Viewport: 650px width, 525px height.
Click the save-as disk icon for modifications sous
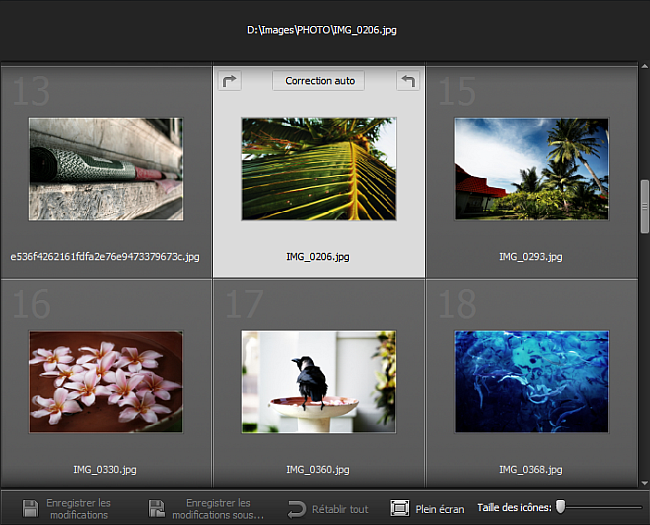point(156,508)
